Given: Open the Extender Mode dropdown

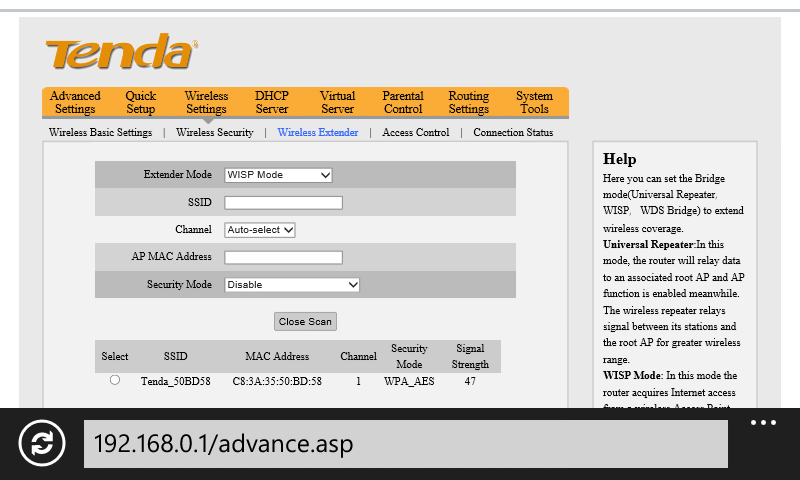Looking at the screenshot, I should pos(278,175).
